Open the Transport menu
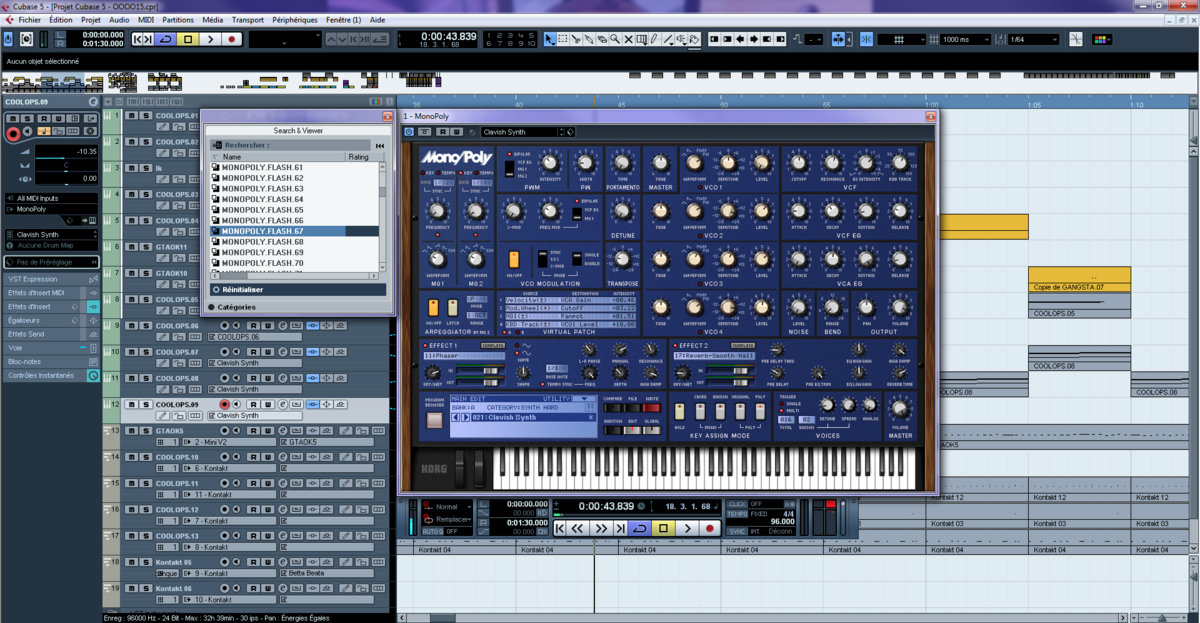1200x623 pixels. coord(247,19)
